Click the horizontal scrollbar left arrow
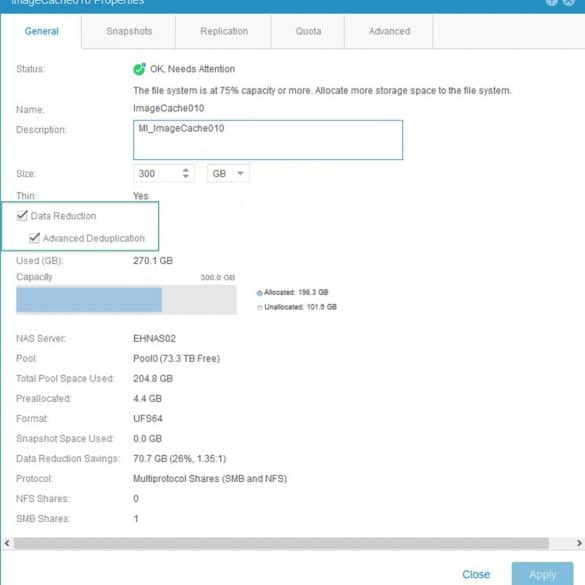This screenshot has width=585, height=585. (x=7, y=543)
